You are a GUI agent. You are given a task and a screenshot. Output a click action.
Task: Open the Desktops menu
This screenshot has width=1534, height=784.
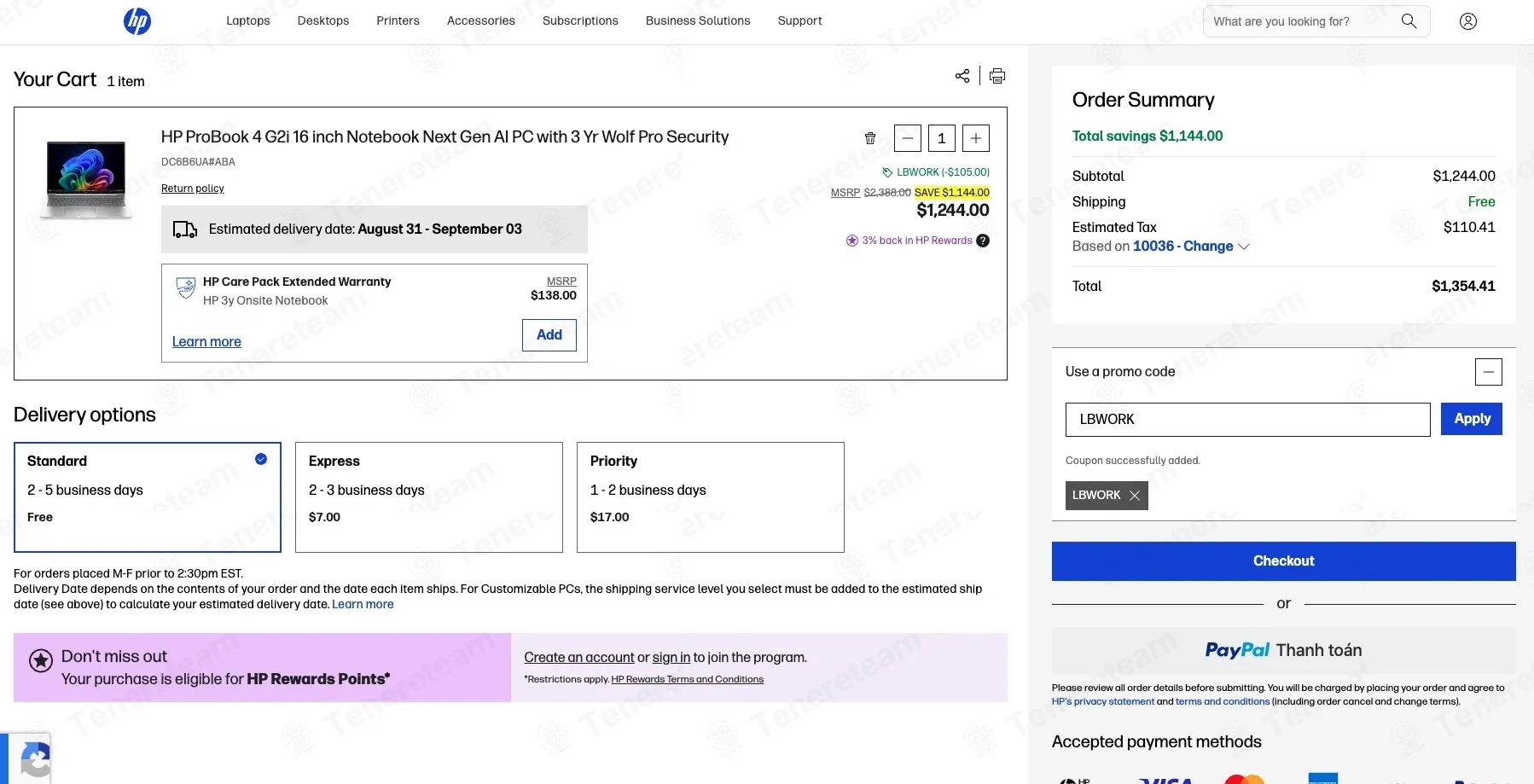[323, 20]
